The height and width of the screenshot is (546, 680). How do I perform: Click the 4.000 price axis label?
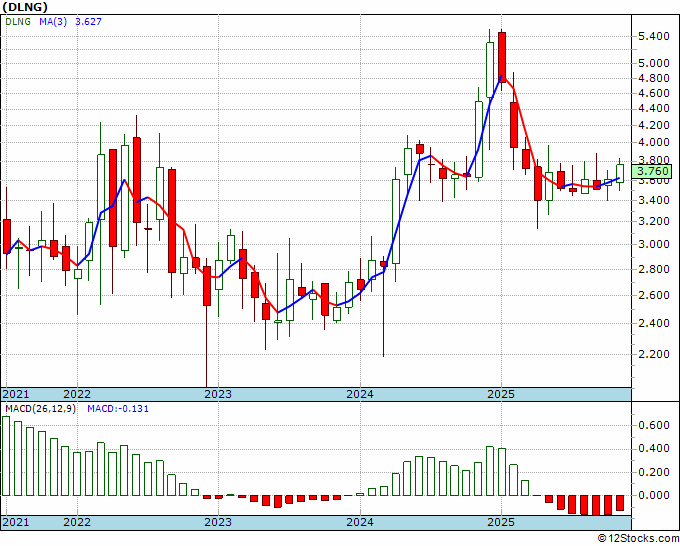(654, 142)
